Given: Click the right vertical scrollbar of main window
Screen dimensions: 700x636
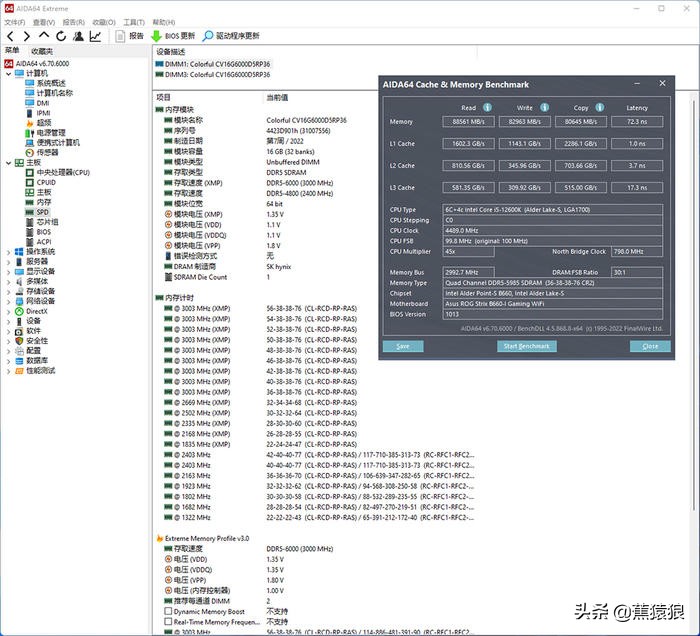Looking at the screenshot, I should pos(695,303).
